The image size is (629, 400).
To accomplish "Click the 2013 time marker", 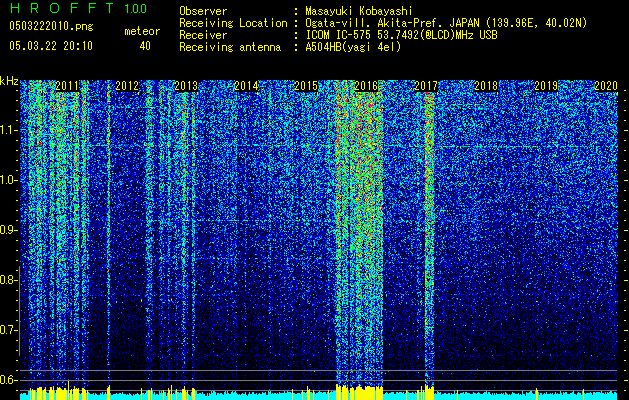I will coord(187,86).
